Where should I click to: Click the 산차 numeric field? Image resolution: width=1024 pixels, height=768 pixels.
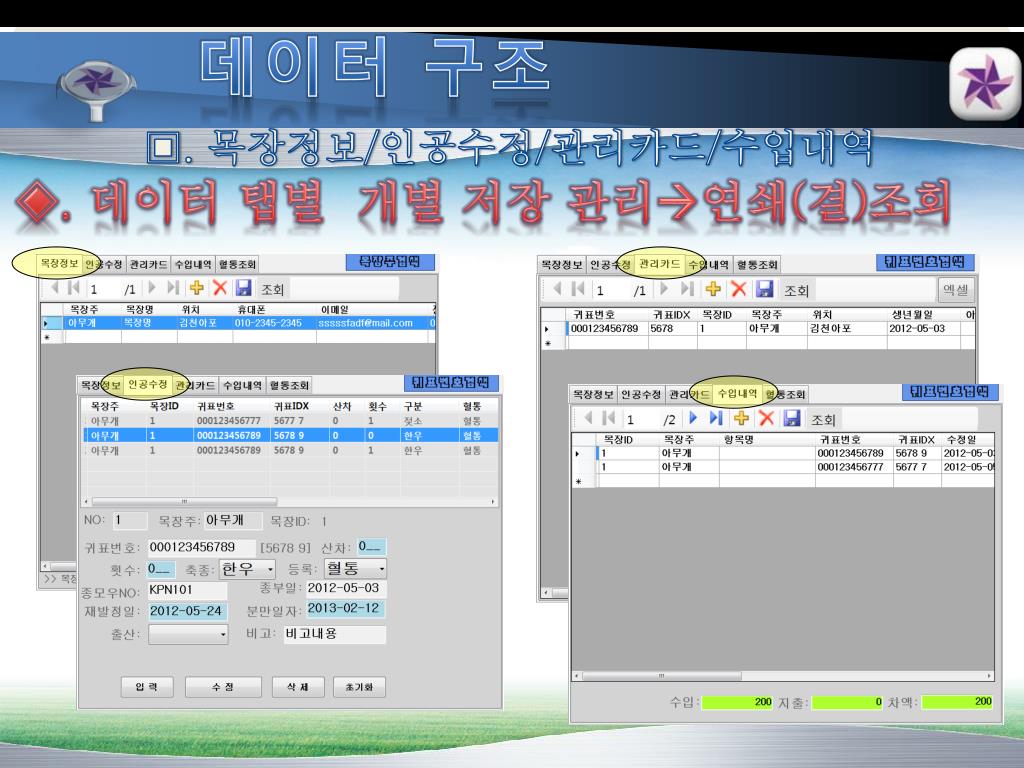click(372, 547)
